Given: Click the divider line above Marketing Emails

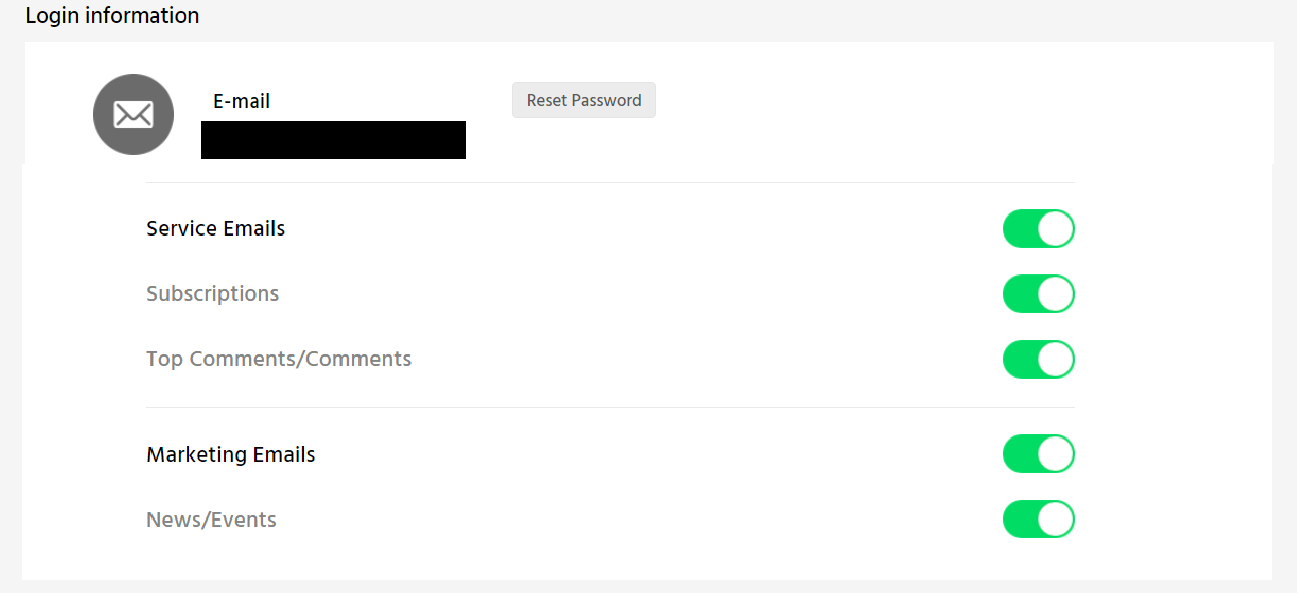Looking at the screenshot, I should pos(610,407).
